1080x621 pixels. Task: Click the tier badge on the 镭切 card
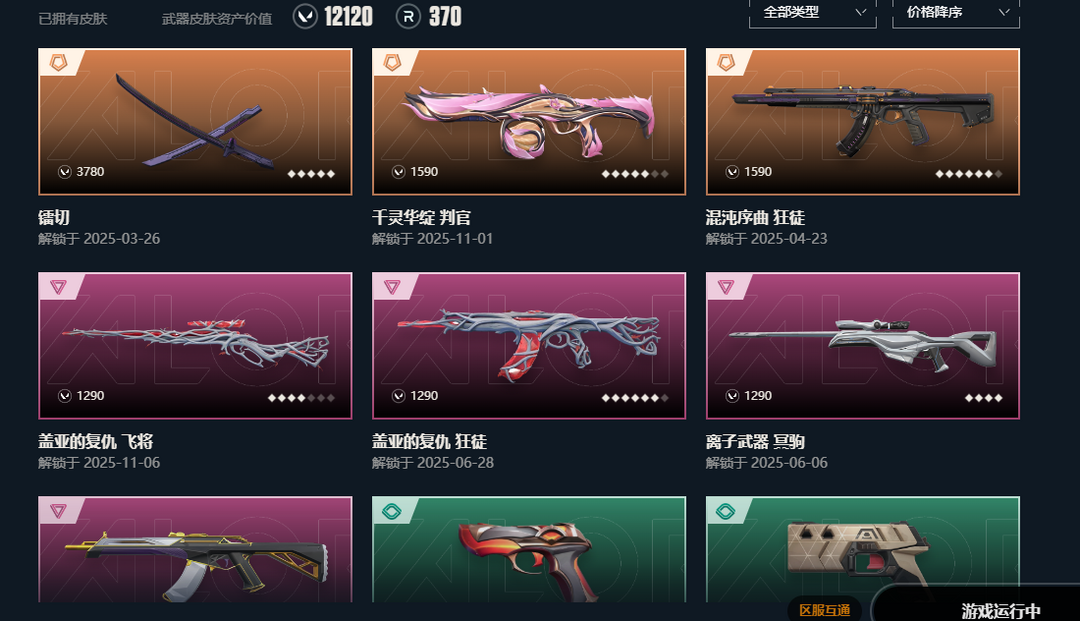59,63
